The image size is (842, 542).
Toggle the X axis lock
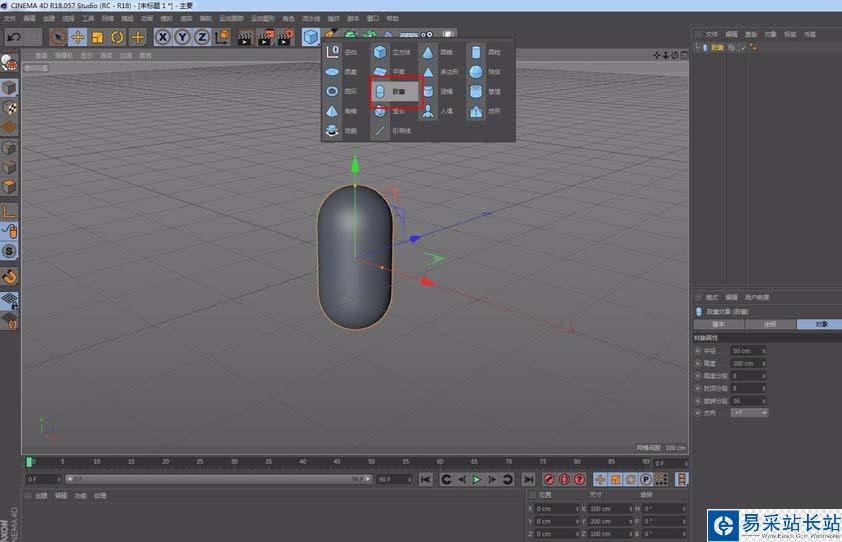[x=162, y=37]
